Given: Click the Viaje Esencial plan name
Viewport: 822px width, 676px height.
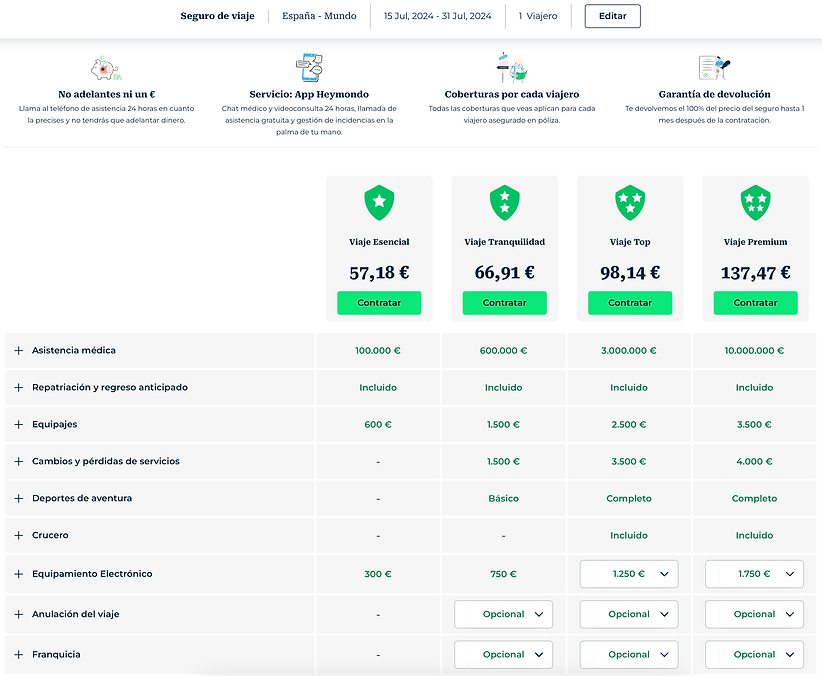Looking at the screenshot, I should pyautogui.click(x=379, y=242).
